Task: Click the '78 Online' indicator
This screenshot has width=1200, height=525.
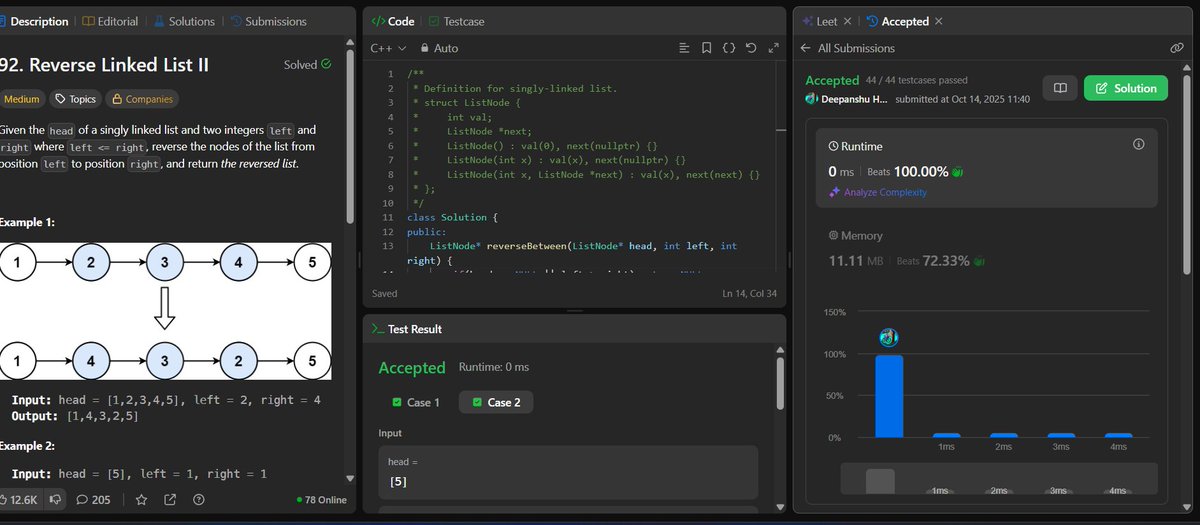Action: point(321,500)
